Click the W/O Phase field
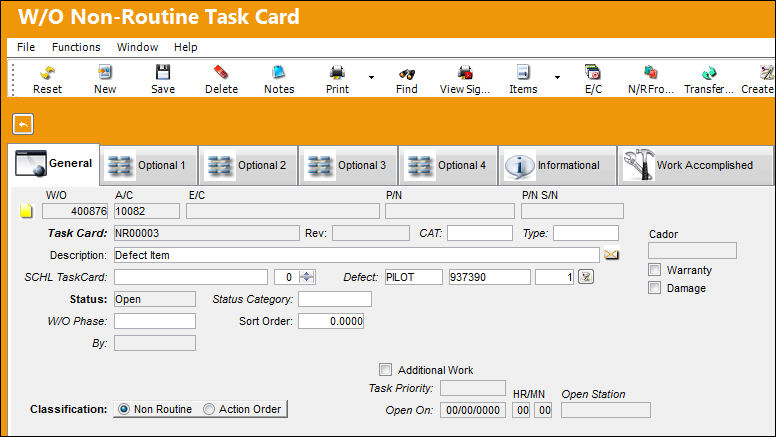The width and height of the screenshot is (776, 437). pyautogui.click(x=155, y=321)
